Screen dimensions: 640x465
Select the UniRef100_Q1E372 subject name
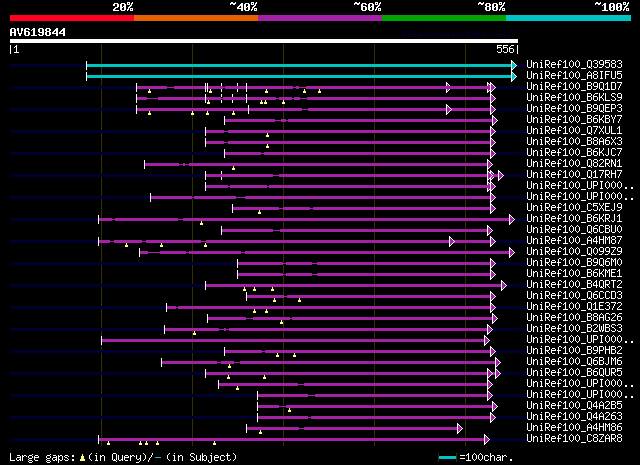click(x=574, y=307)
